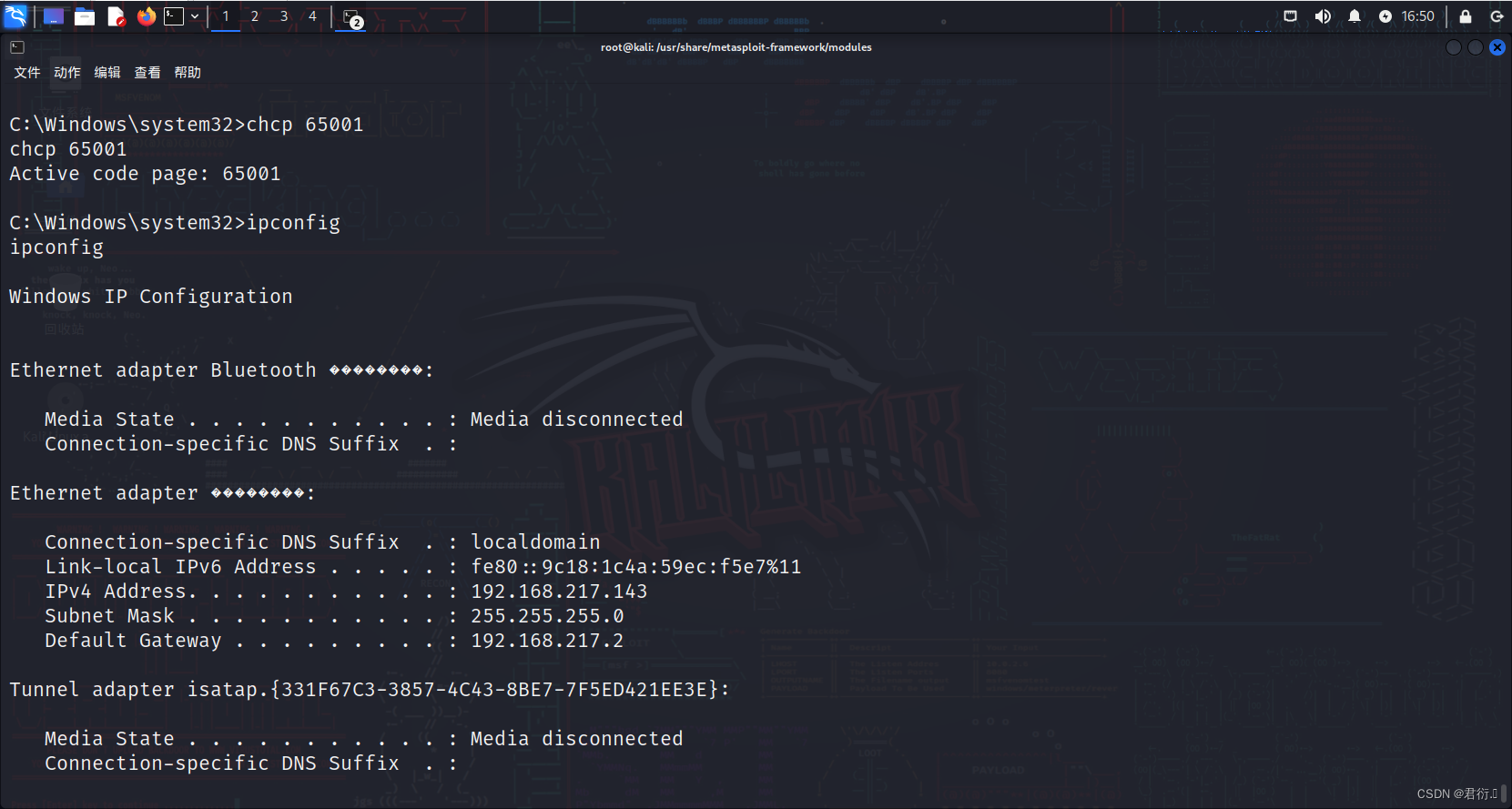The width and height of the screenshot is (1512, 809).
Task: Click the power manager tray icon
Action: 1385,16
